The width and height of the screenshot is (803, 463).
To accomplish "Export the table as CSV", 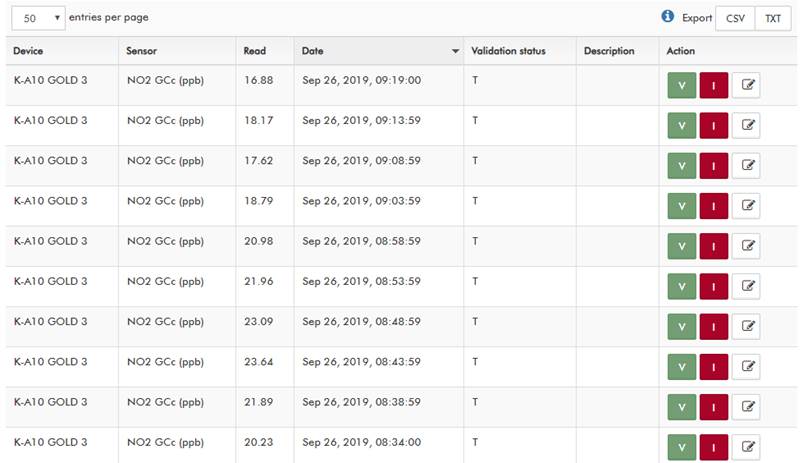I will pos(735,18).
